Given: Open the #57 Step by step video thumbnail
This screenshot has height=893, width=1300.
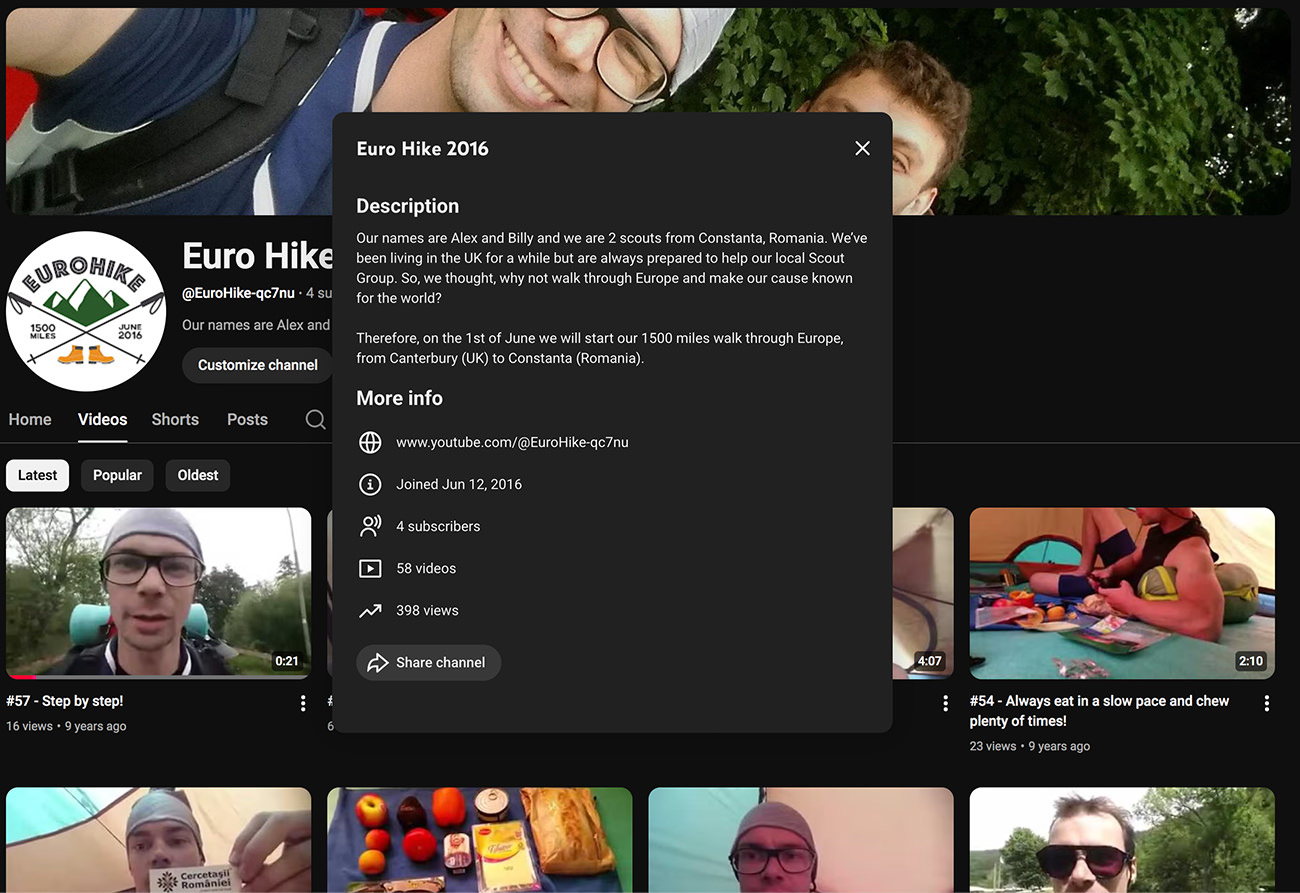Looking at the screenshot, I should click(158, 592).
